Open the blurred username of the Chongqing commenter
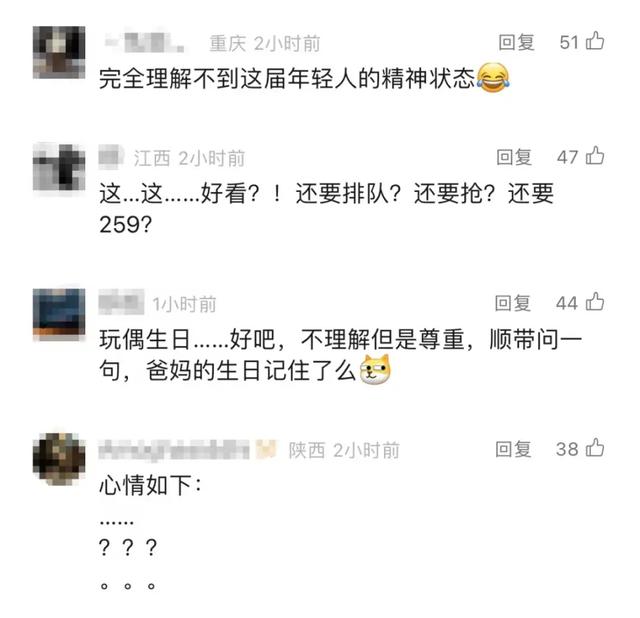The height and width of the screenshot is (618, 640). (143, 42)
